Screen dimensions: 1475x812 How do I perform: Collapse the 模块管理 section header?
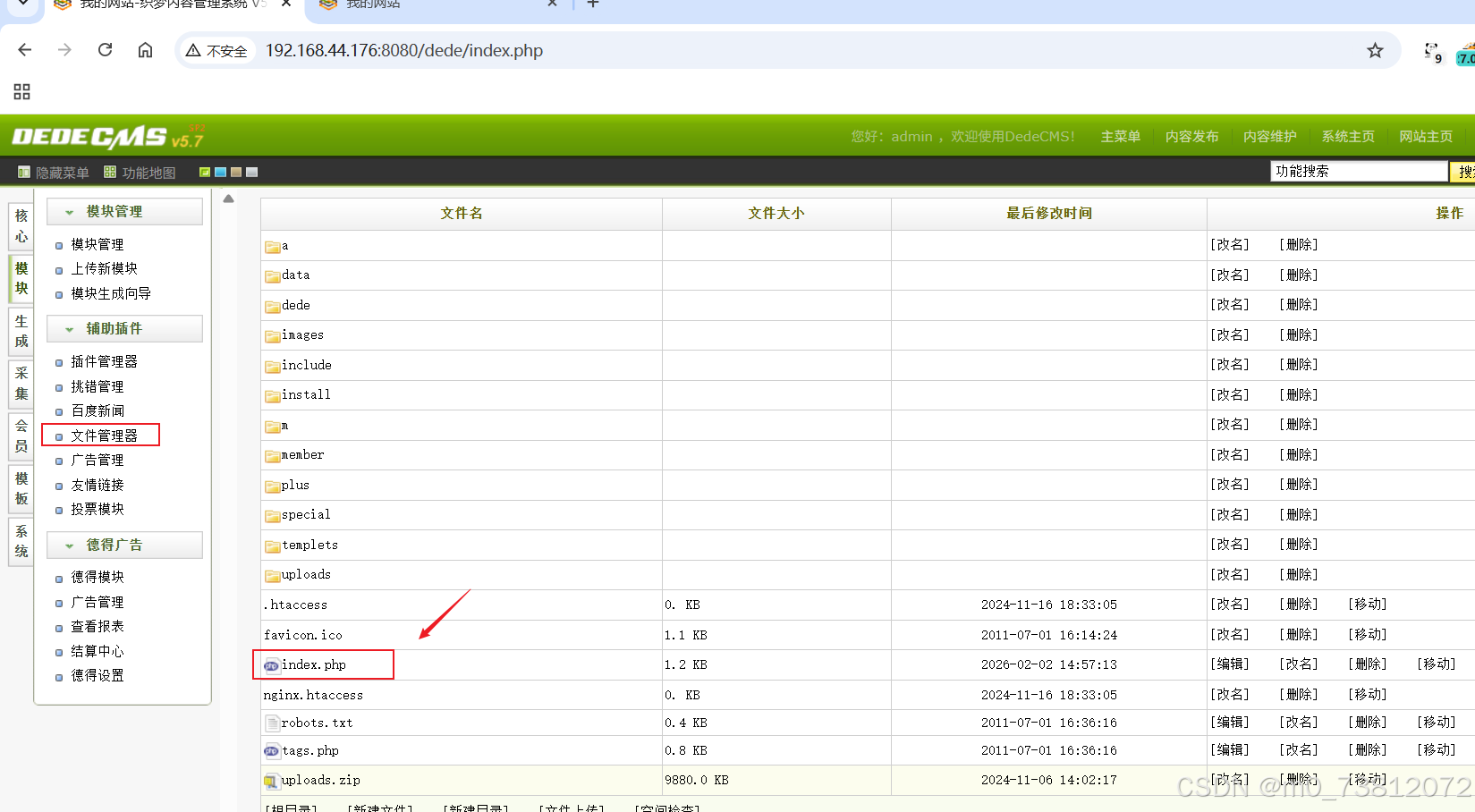[124, 212]
